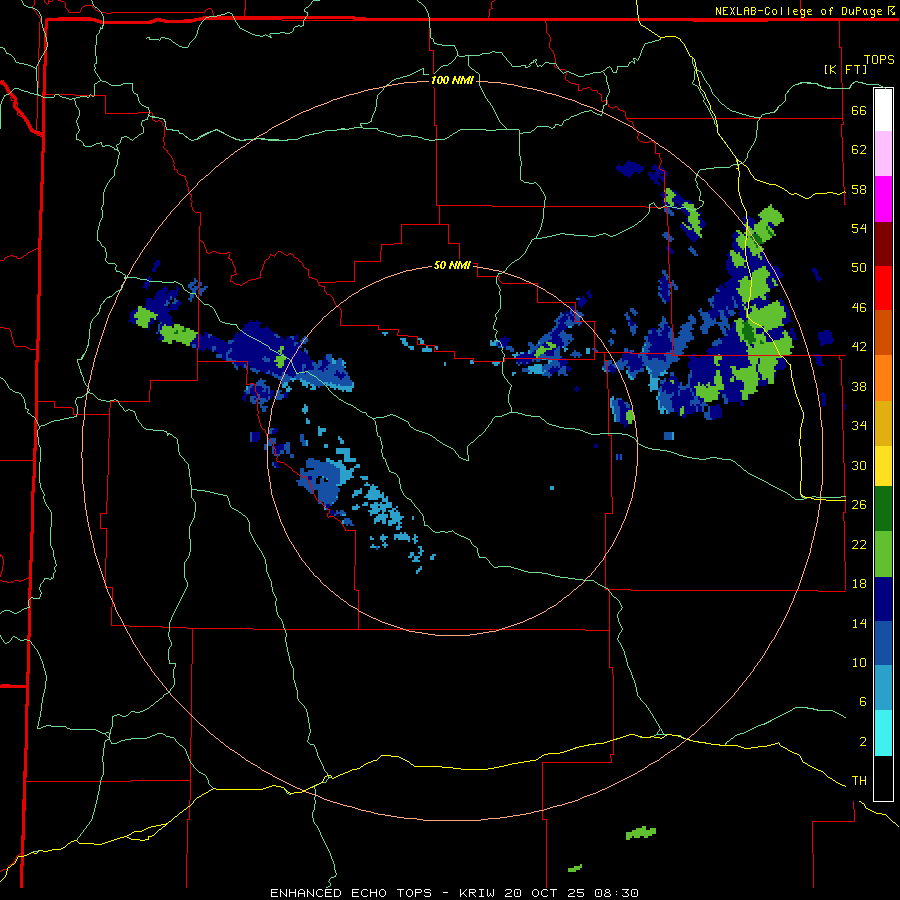Click the '38' legend value
900x900 pixels.
(x=859, y=386)
